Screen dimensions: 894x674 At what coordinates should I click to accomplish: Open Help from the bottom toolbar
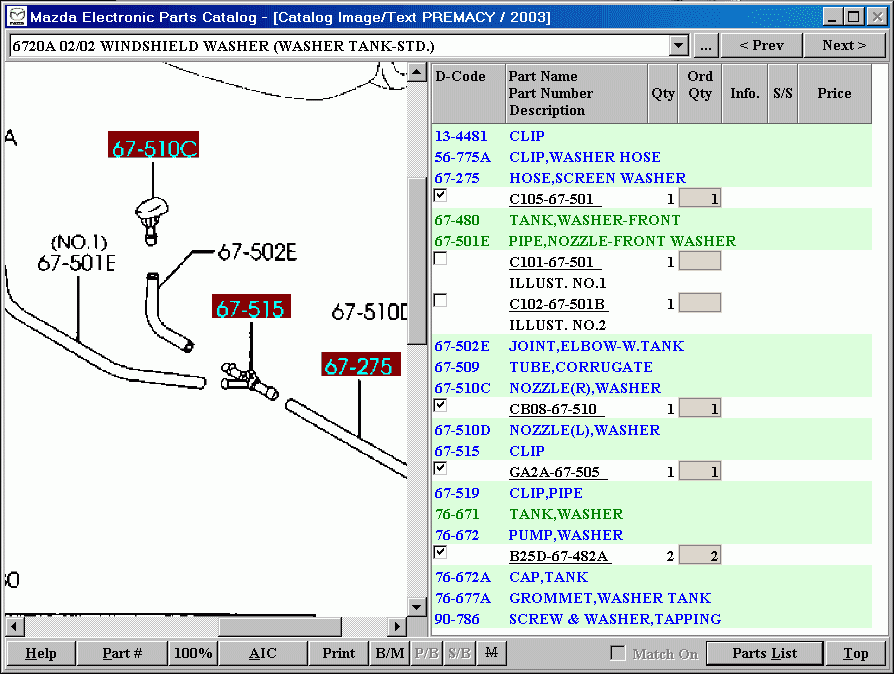tap(40, 653)
